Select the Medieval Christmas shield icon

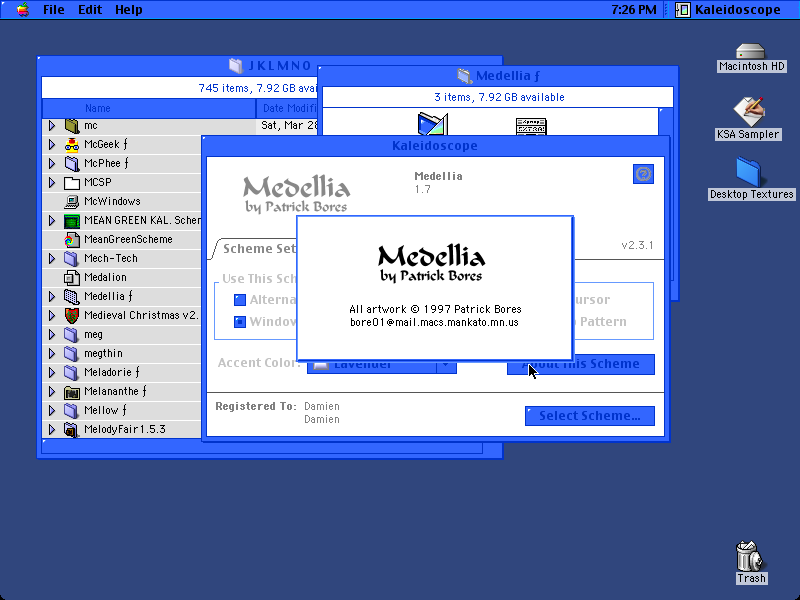pyautogui.click(x=72, y=315)
